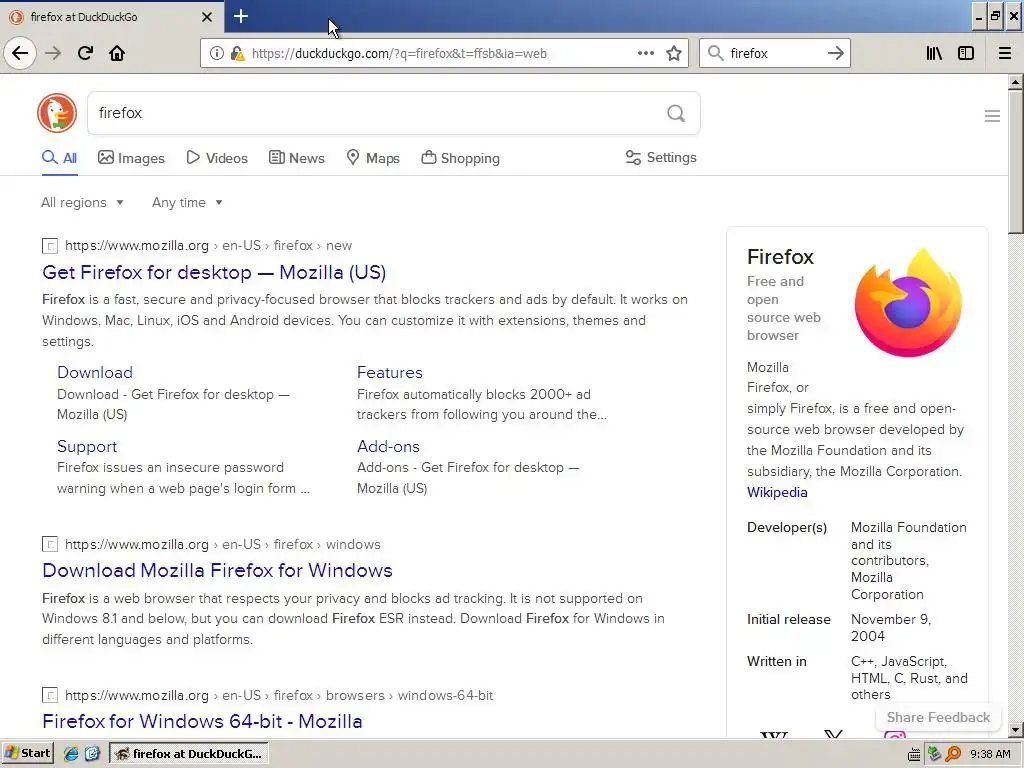Click the Share Feedback button
The image size is (1024, 768).
[x=938, y=717]
